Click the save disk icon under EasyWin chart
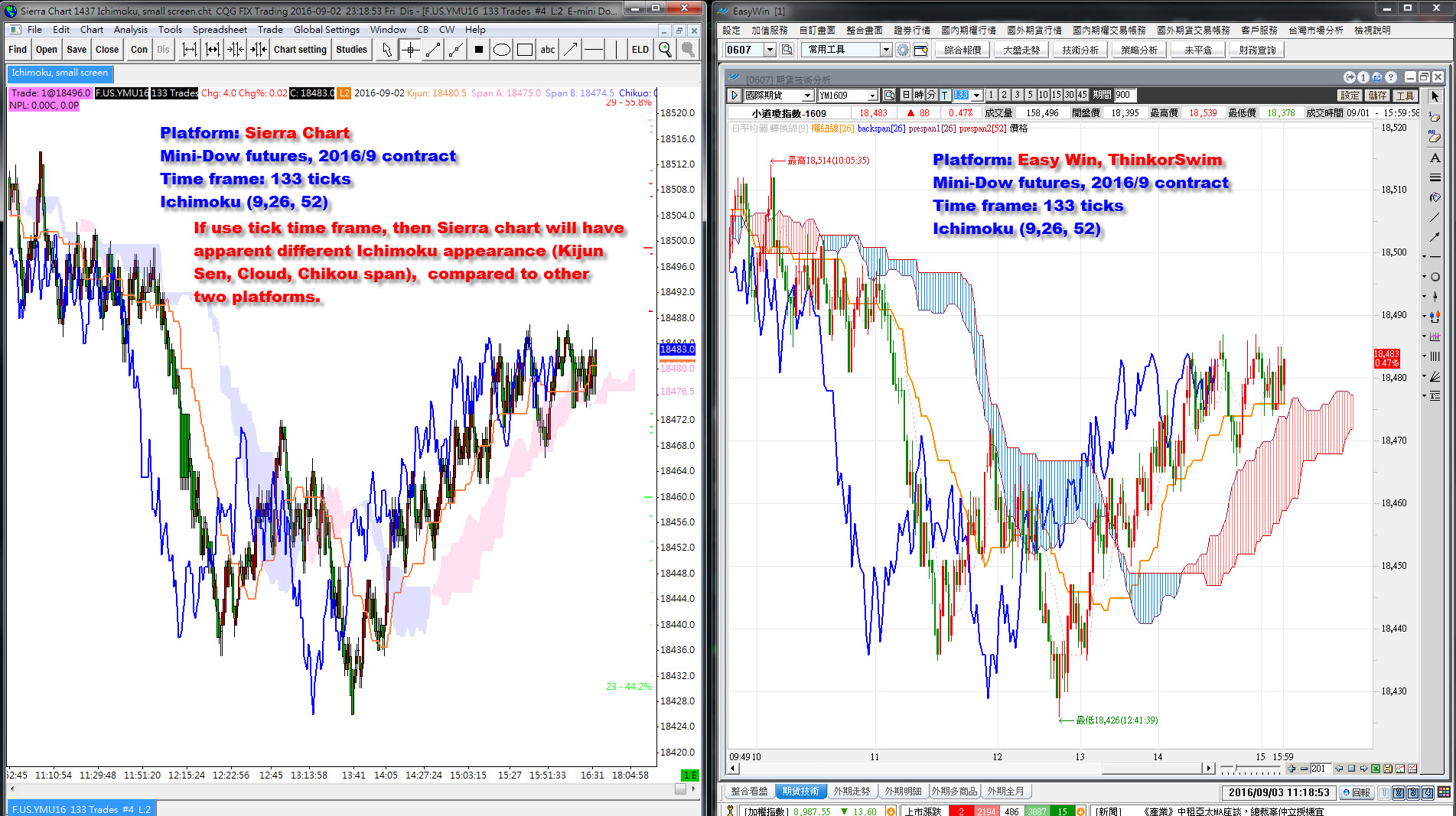This screenshot has height=816, width=1456. pos(1387,769)
